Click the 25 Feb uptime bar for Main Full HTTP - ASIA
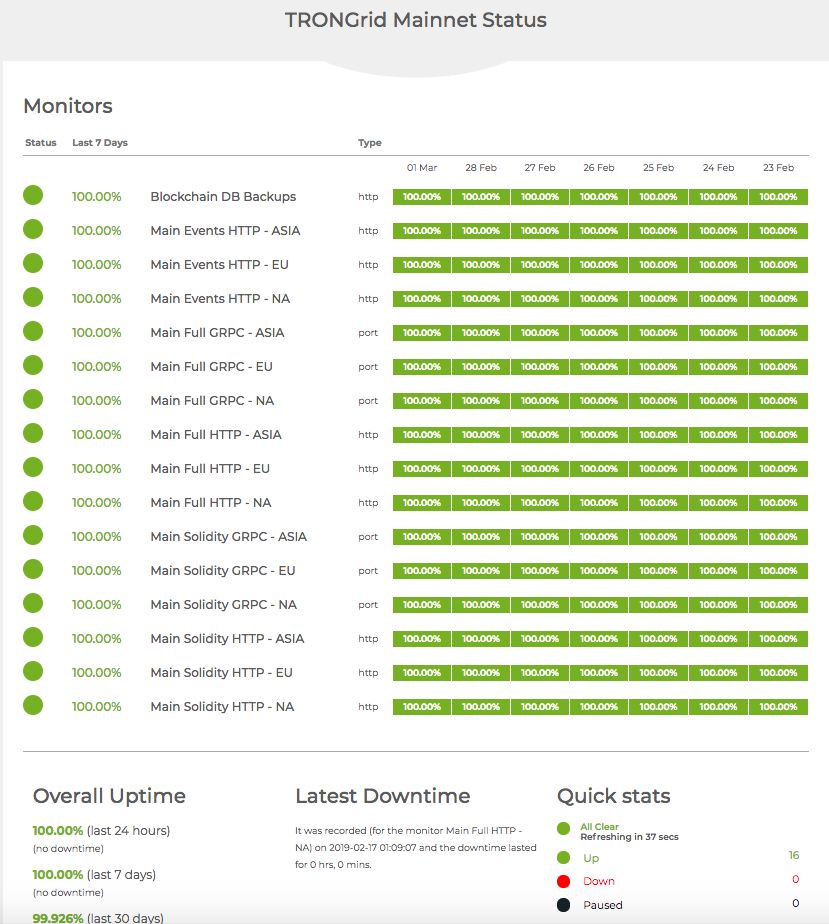Viewport: 829px width, 924px height. pos(658,435)
